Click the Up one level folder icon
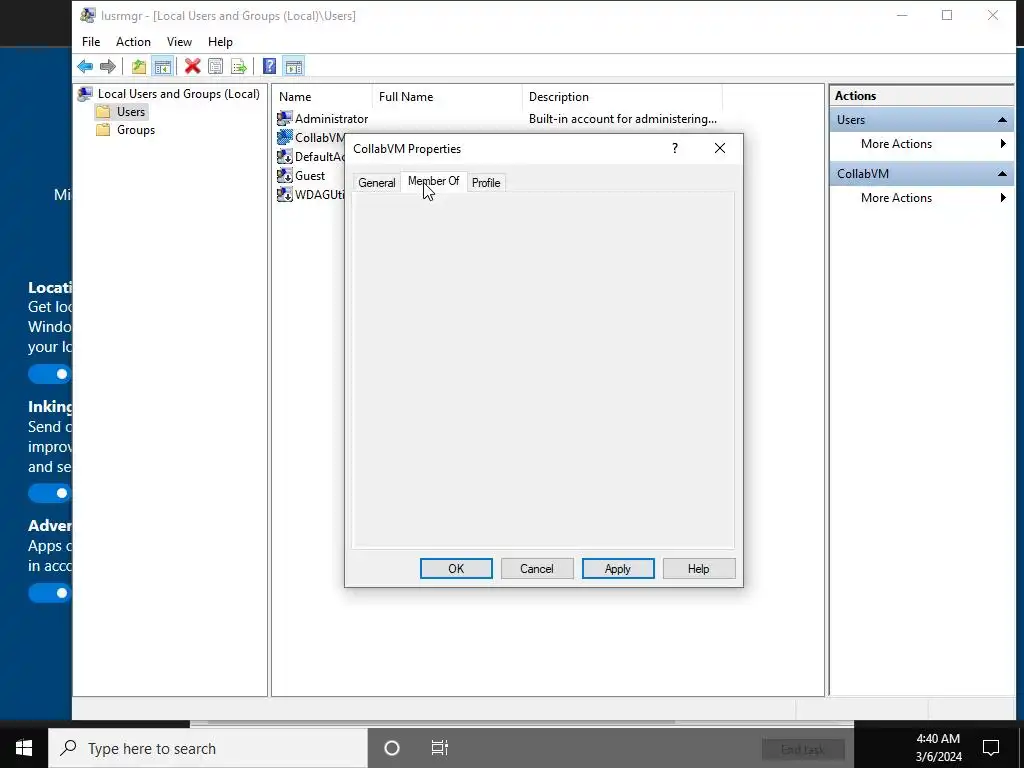The width and height of the screenshot is (1024, 768). (x=138, y=66)
